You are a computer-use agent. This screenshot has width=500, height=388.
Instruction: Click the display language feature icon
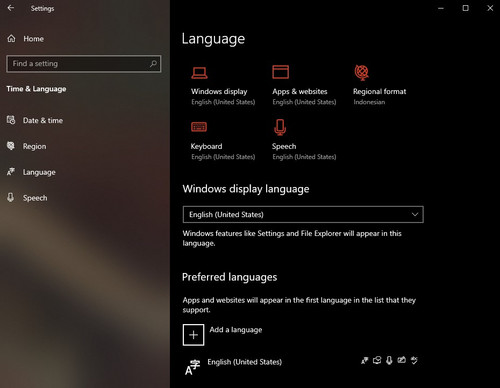[x=364, y=360]
